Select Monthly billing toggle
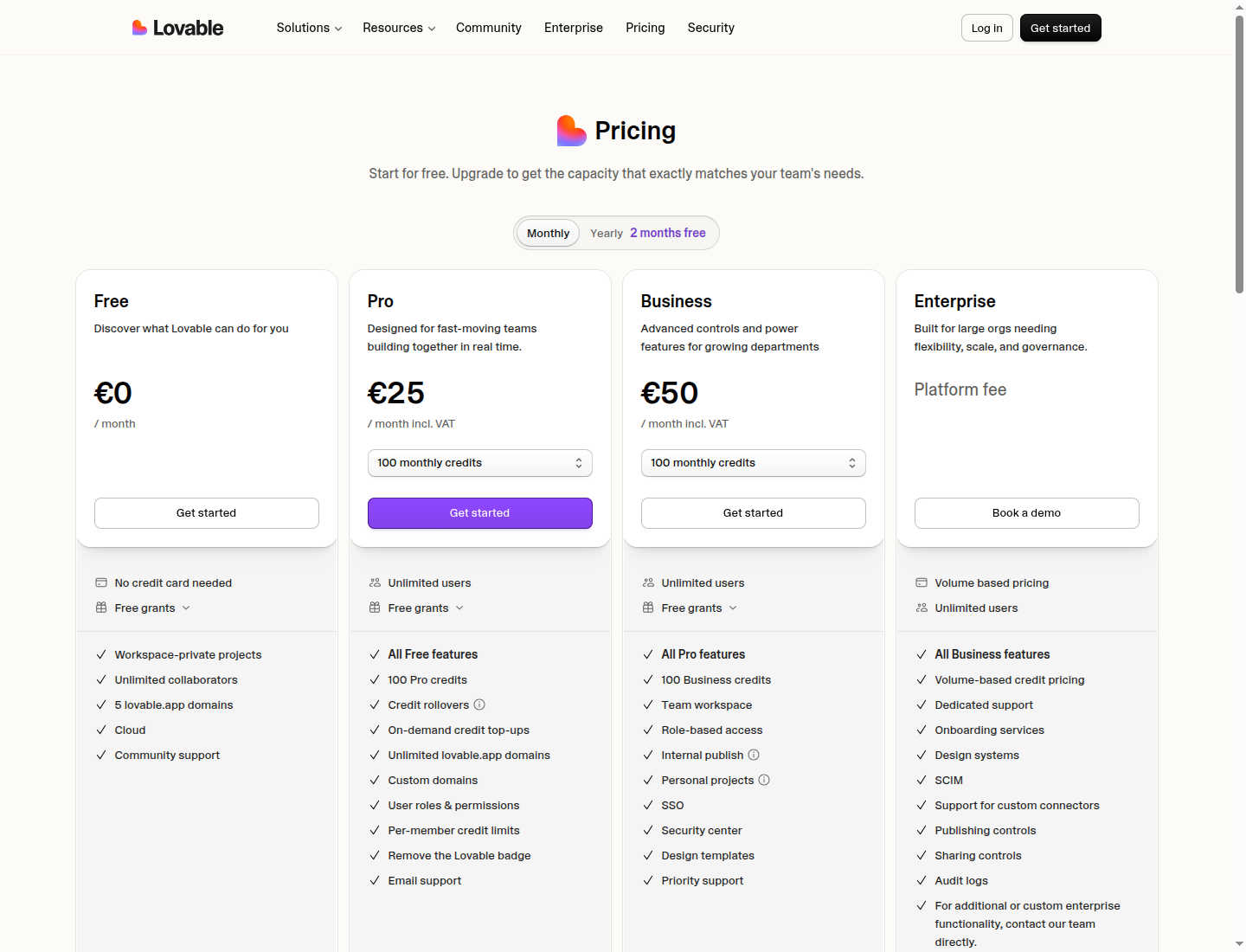Viewport: 1246px width, 952px height. pos(548,233)
